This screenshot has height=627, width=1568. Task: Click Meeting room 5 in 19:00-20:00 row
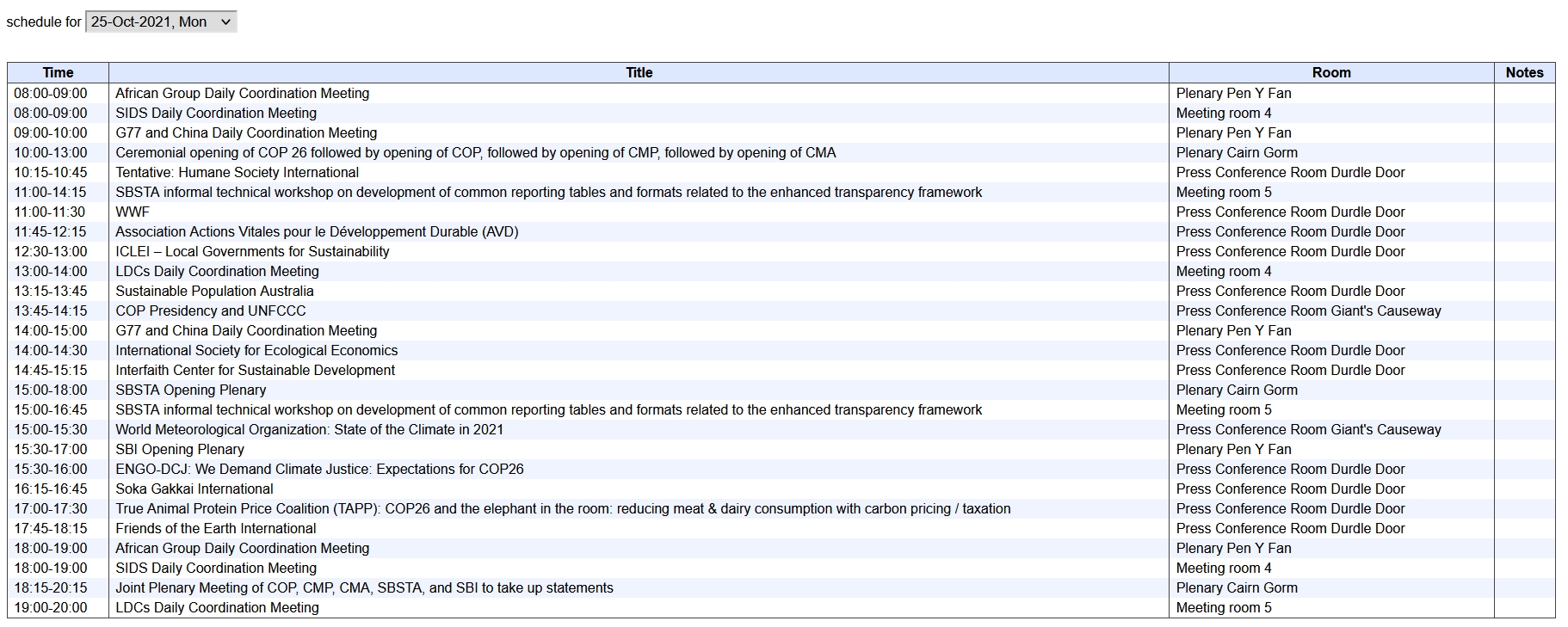(x=1224, y=607)
